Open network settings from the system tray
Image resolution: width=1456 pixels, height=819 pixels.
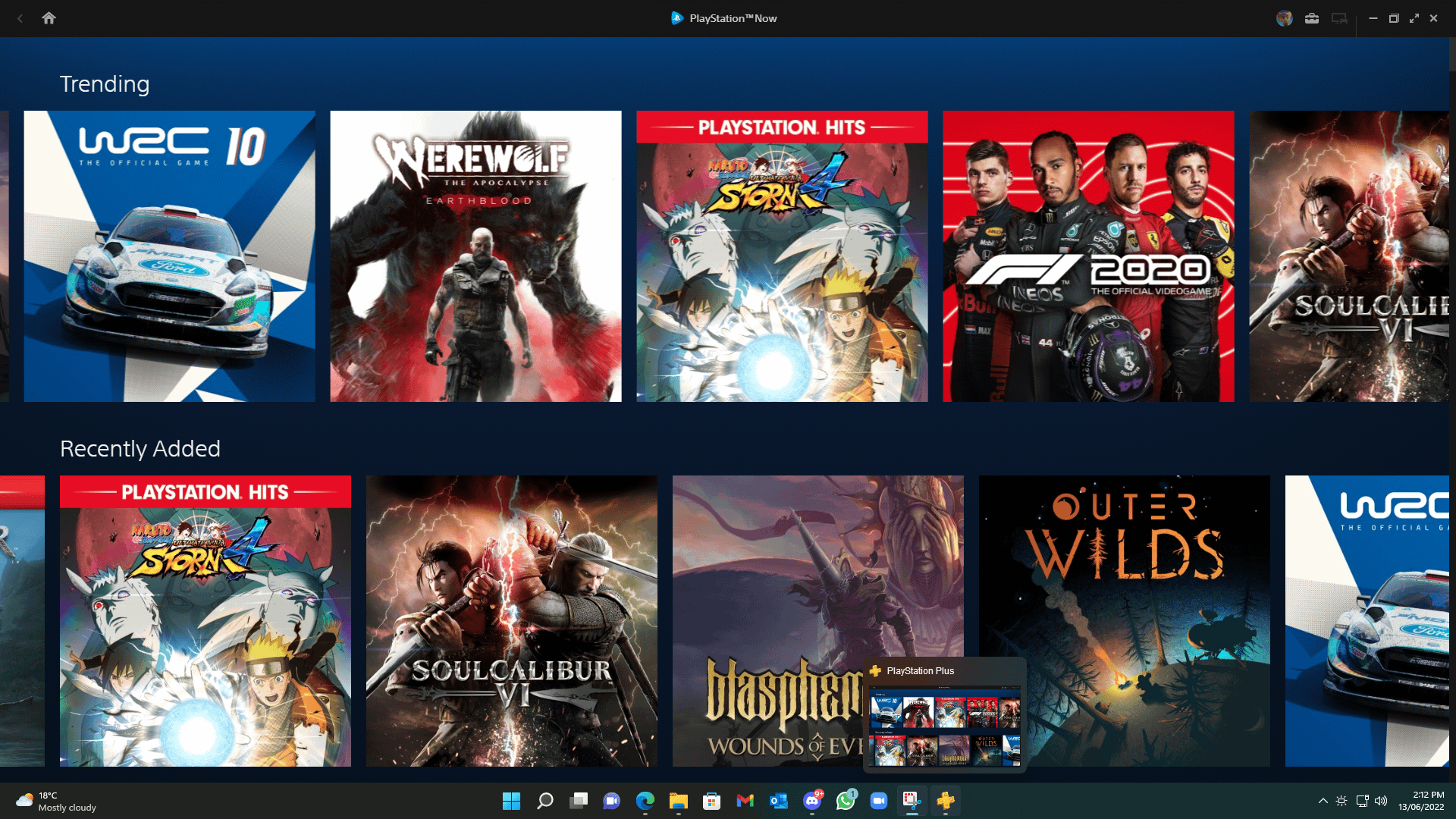[1362, 801]
